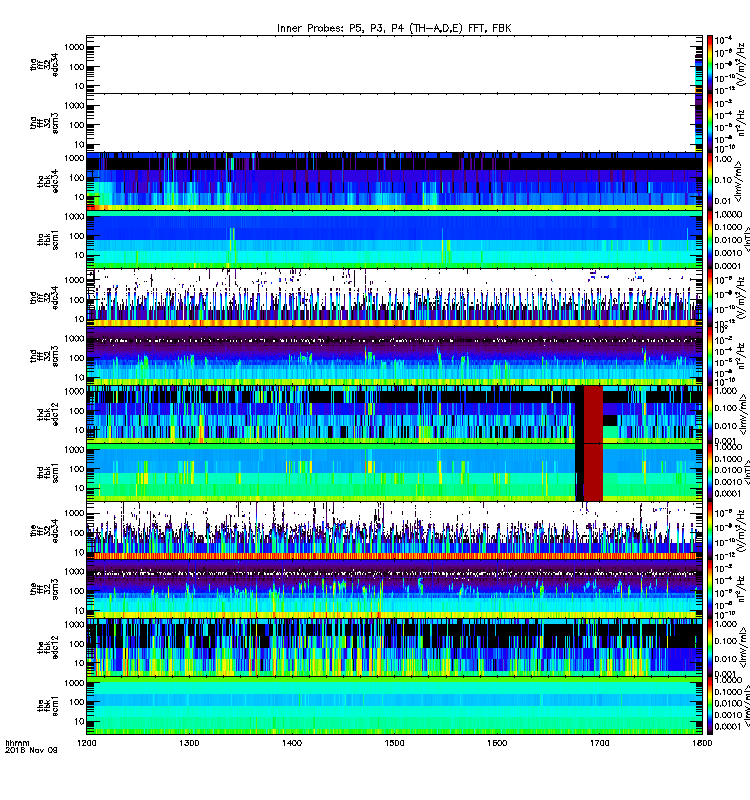The height and width of the screenshot is (800, 750).
Task: Click the '1700' time axis label
Action: 599,743
